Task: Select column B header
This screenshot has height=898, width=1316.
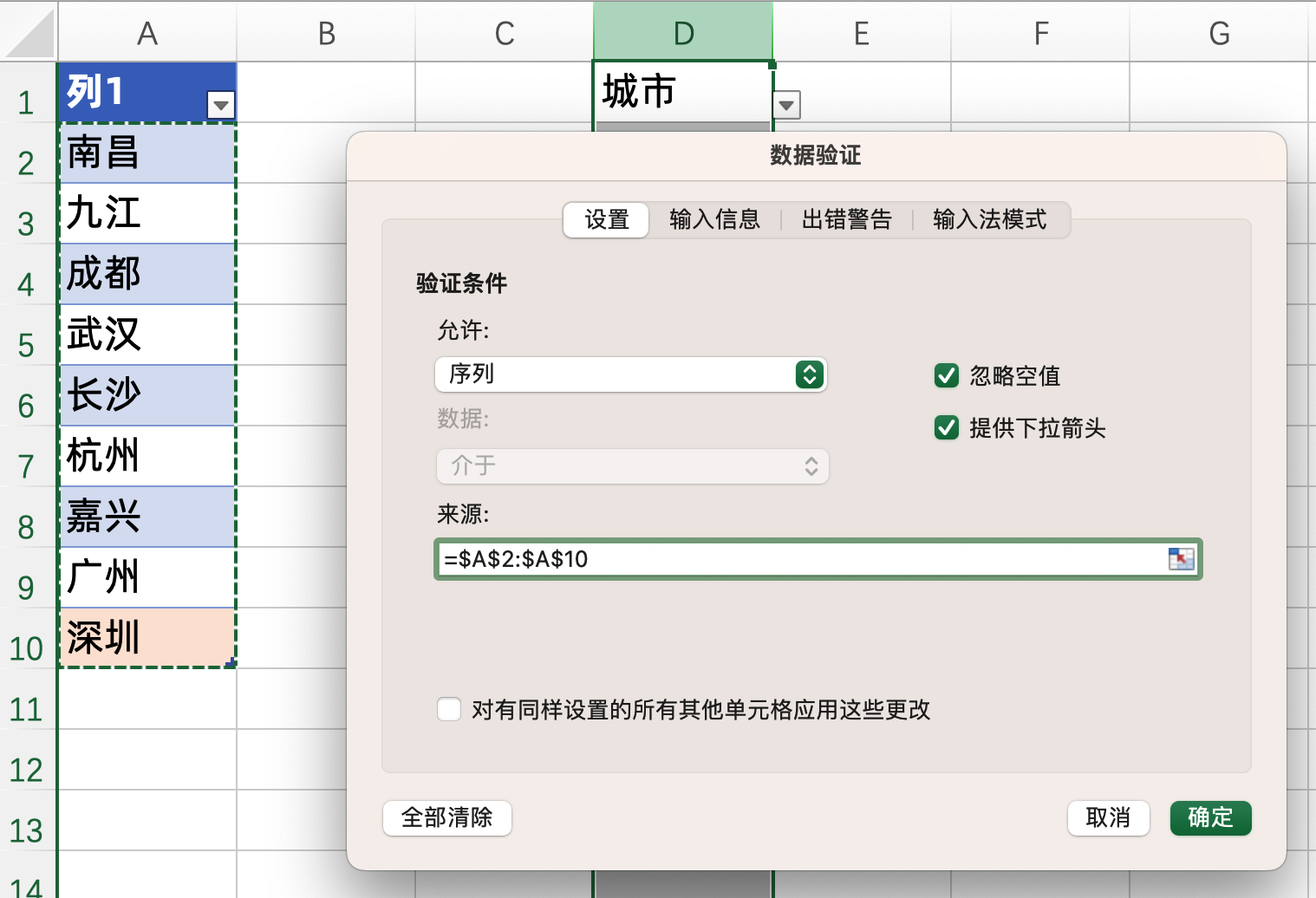Action: pyautogui.click(x=325, y=32)
